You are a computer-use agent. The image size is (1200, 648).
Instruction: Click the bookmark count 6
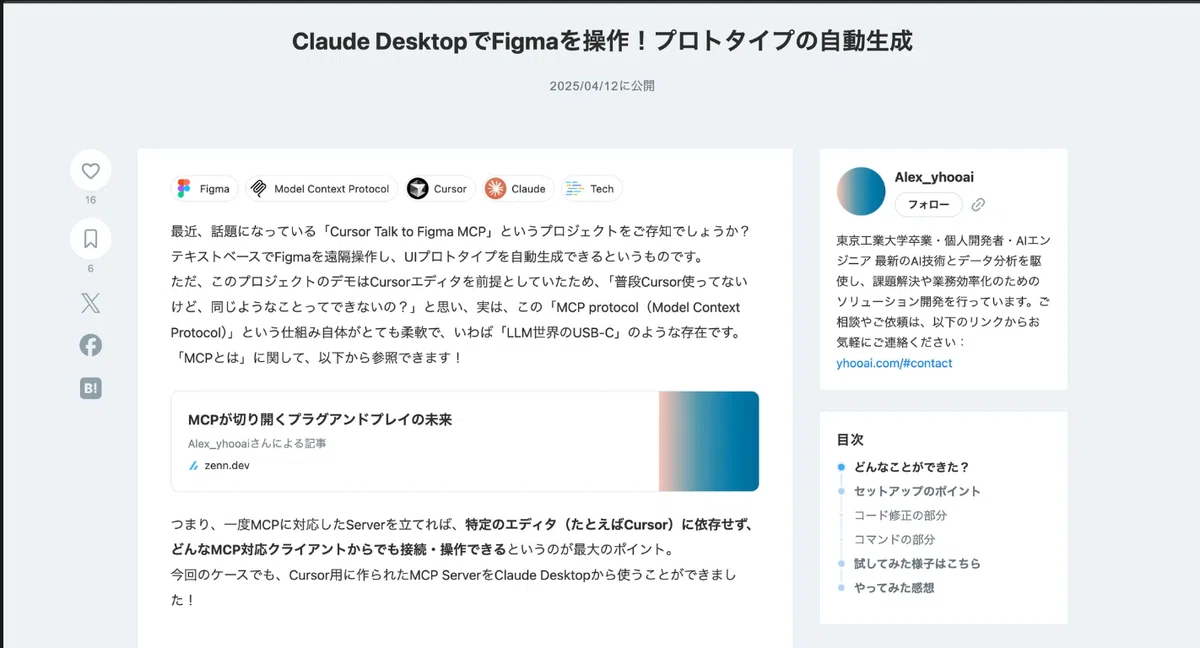91,269
